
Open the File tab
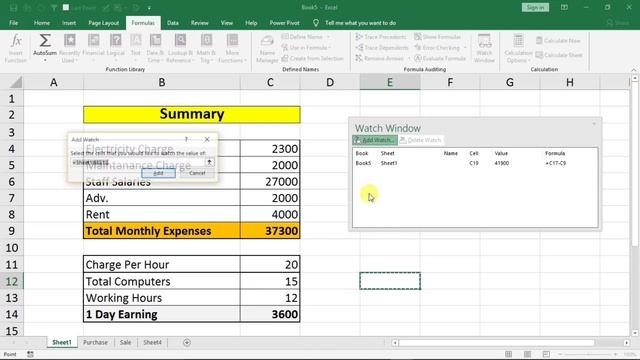[13, 23]
